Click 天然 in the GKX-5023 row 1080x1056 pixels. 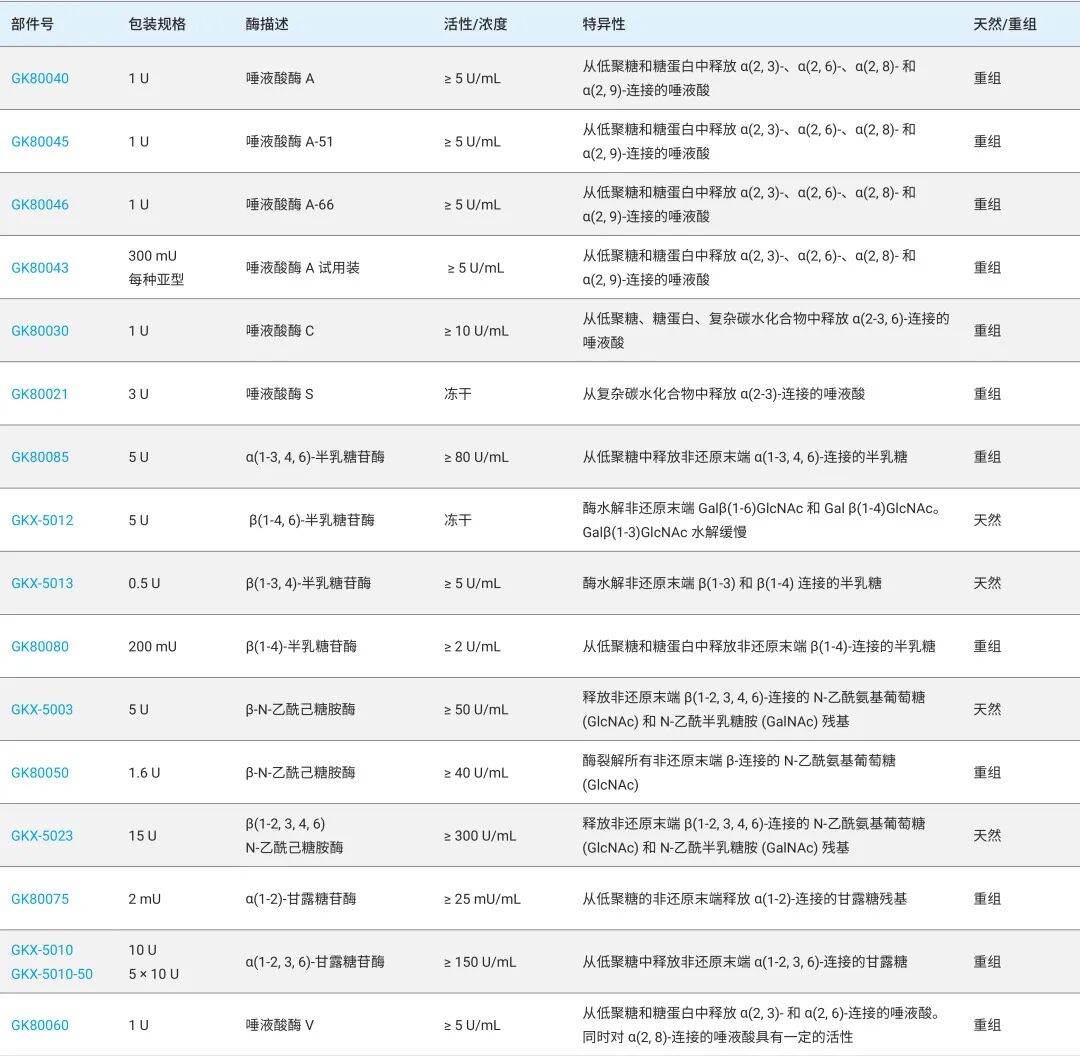tap(987, 836)
